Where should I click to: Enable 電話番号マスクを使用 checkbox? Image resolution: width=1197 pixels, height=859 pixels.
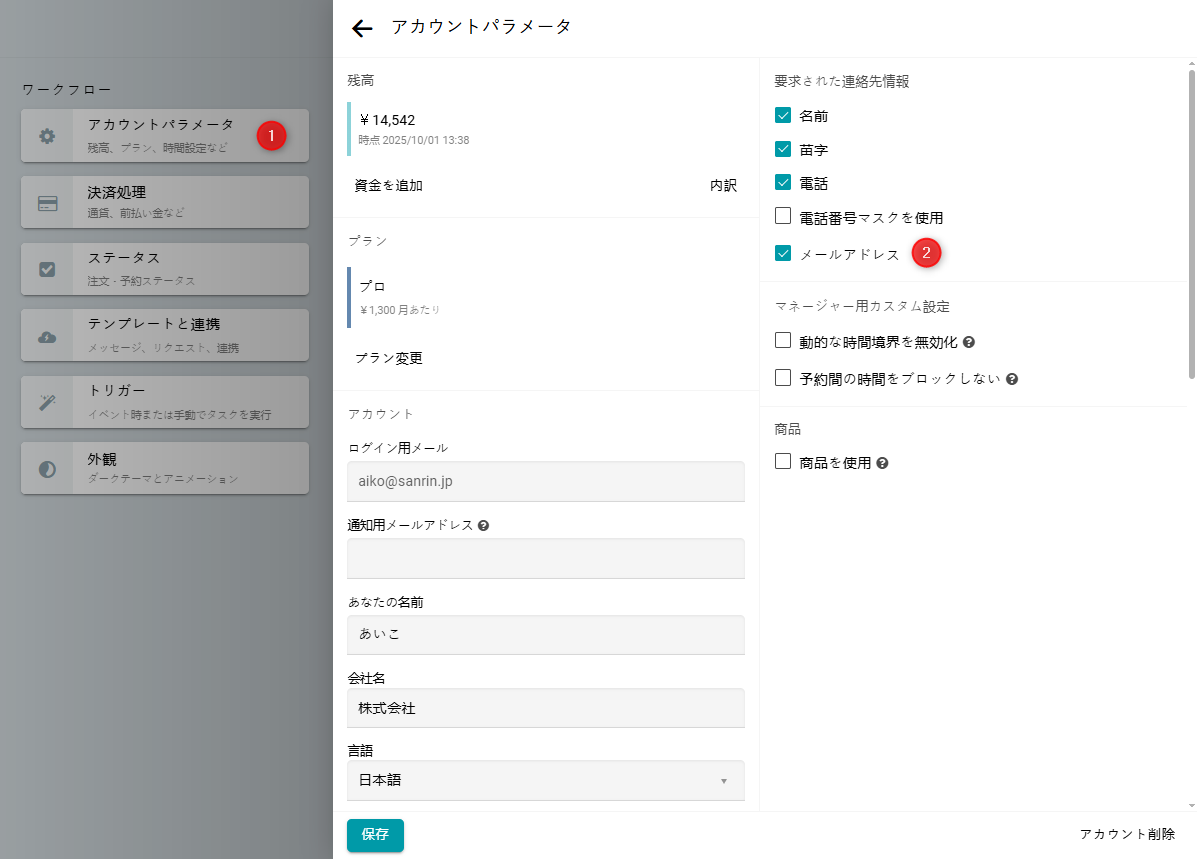coord(782,216)
